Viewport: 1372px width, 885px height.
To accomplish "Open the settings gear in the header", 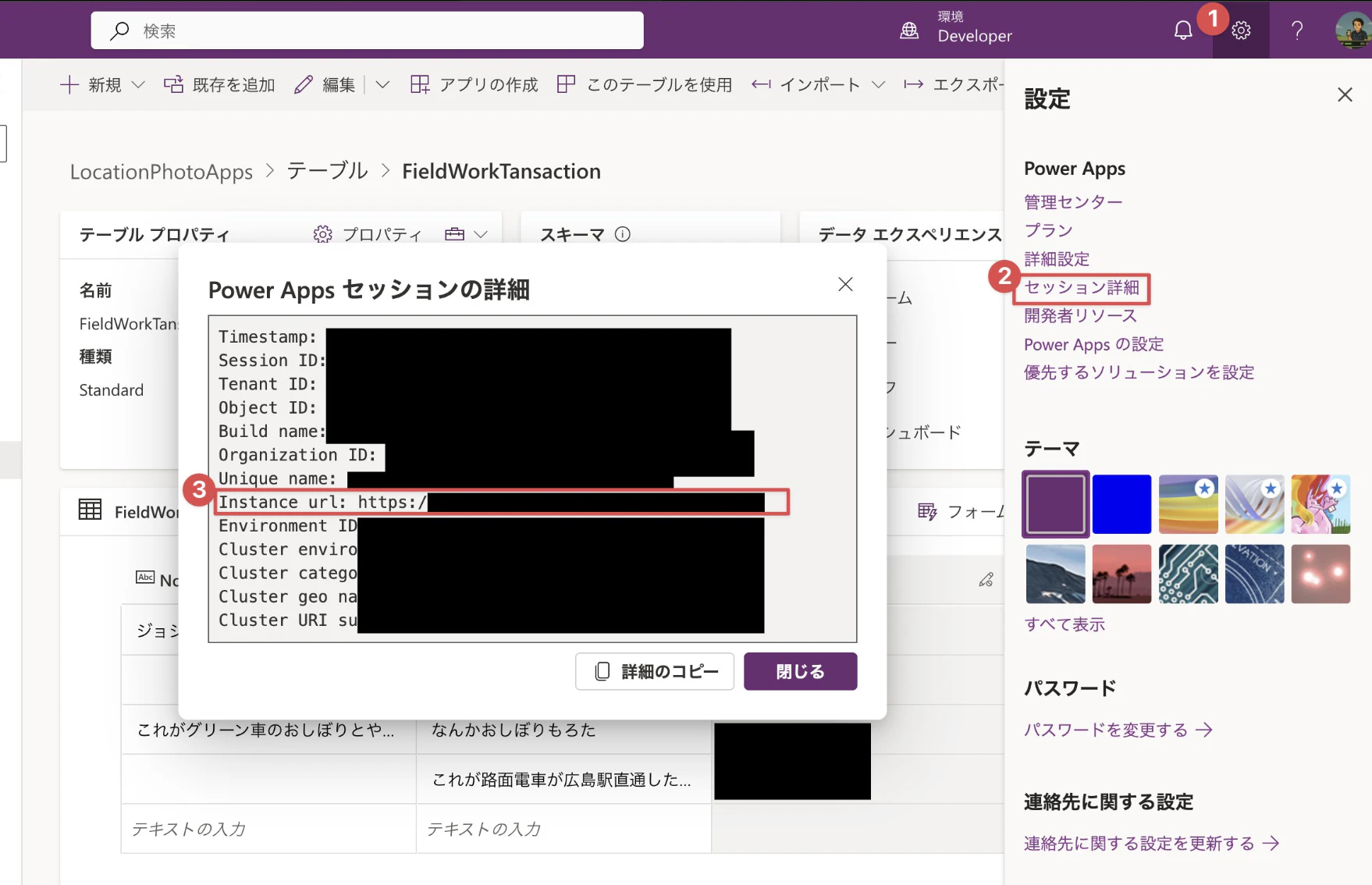I will pos(1241,30).
